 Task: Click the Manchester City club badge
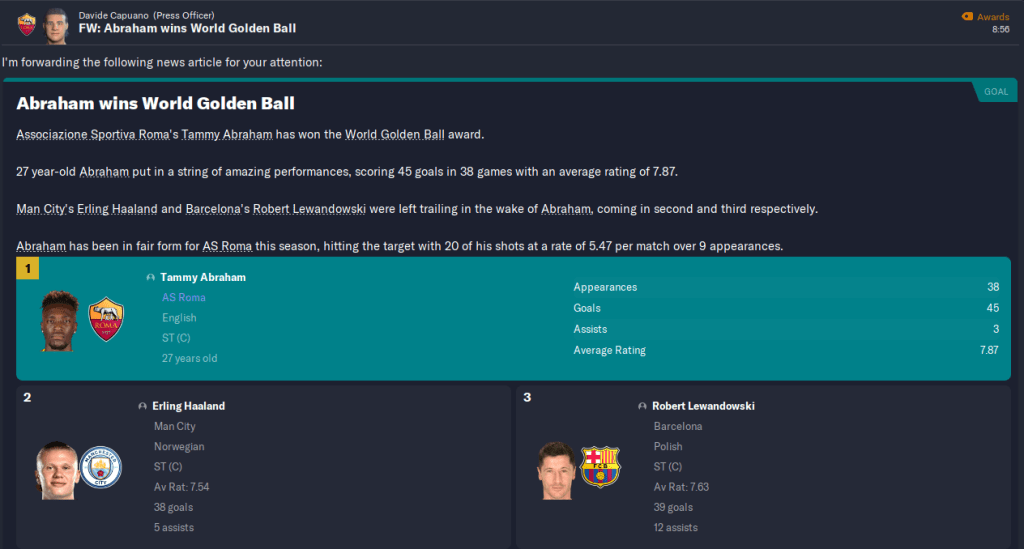pos(100,466)
